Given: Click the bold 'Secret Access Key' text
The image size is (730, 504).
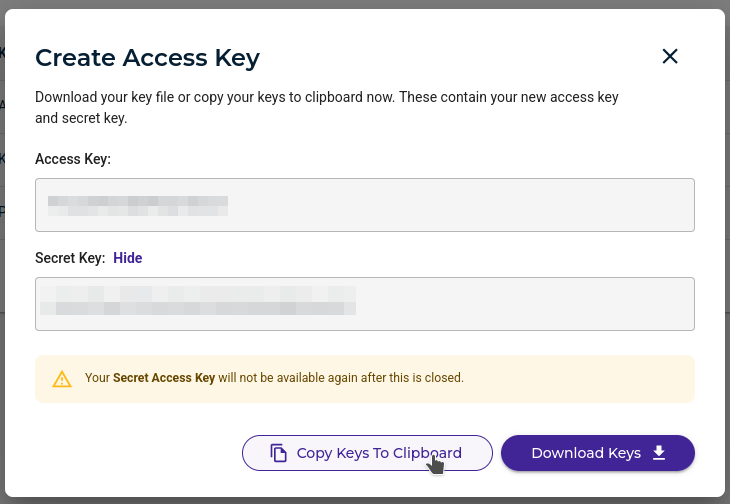Looking at the screenshot, I should coord(164,379).
